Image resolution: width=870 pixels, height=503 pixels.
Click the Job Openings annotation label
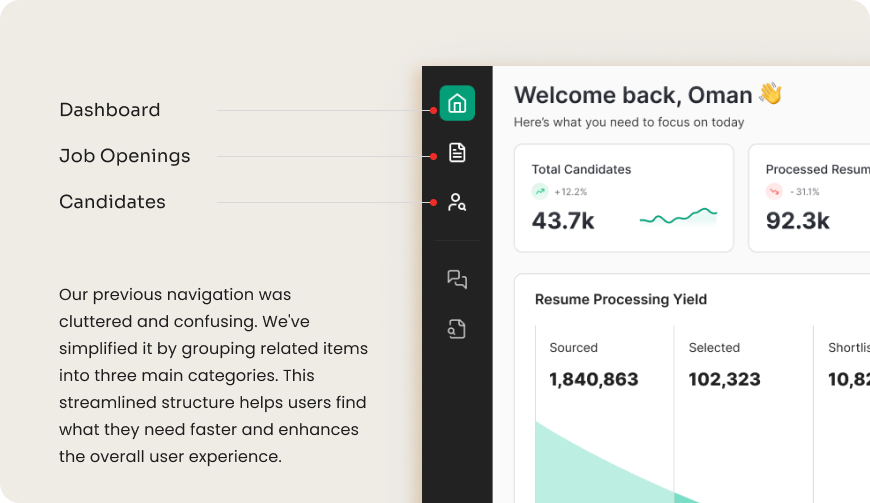tap(125, 156)
